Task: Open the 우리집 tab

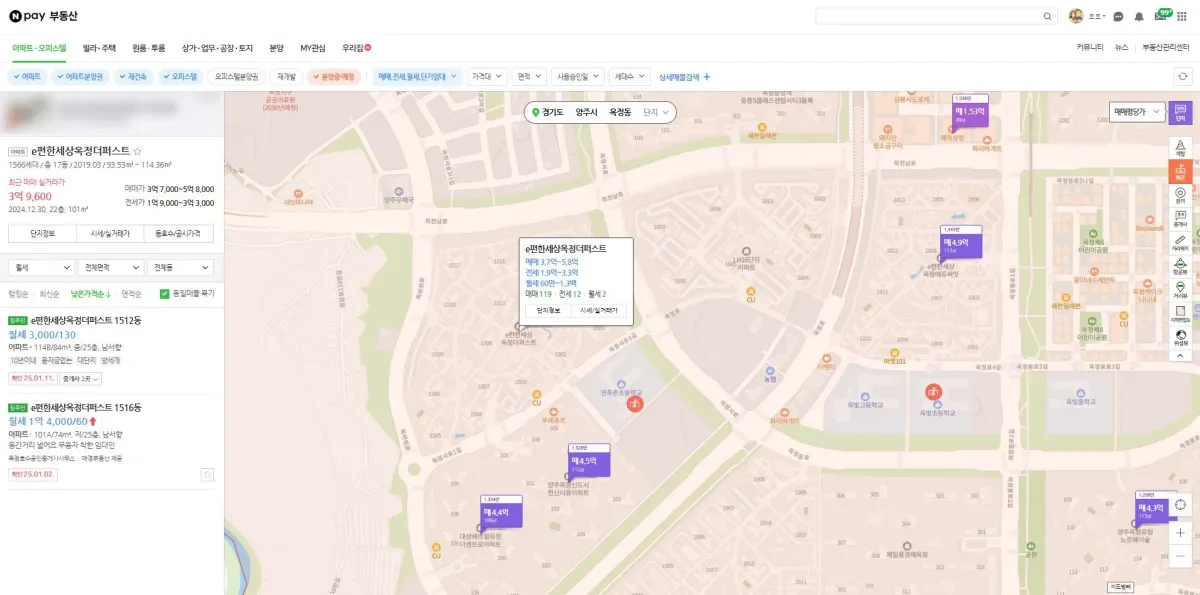Action: click(x=356, y=48)
